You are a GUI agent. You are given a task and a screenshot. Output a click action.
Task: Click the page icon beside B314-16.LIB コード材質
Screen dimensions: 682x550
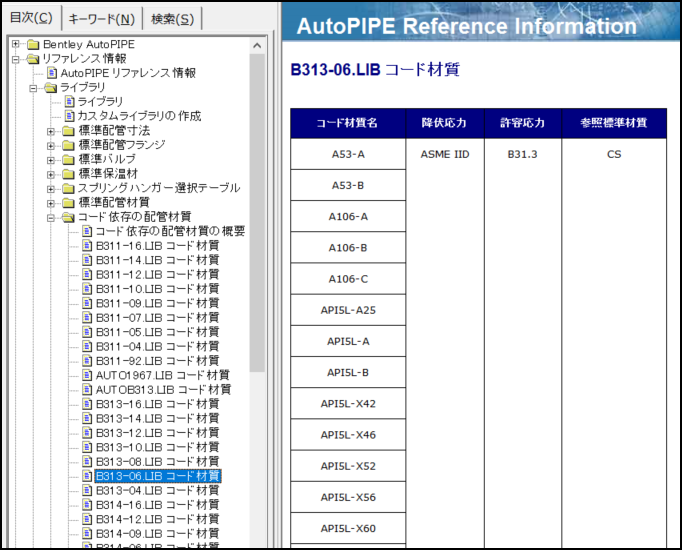(87, 505)
